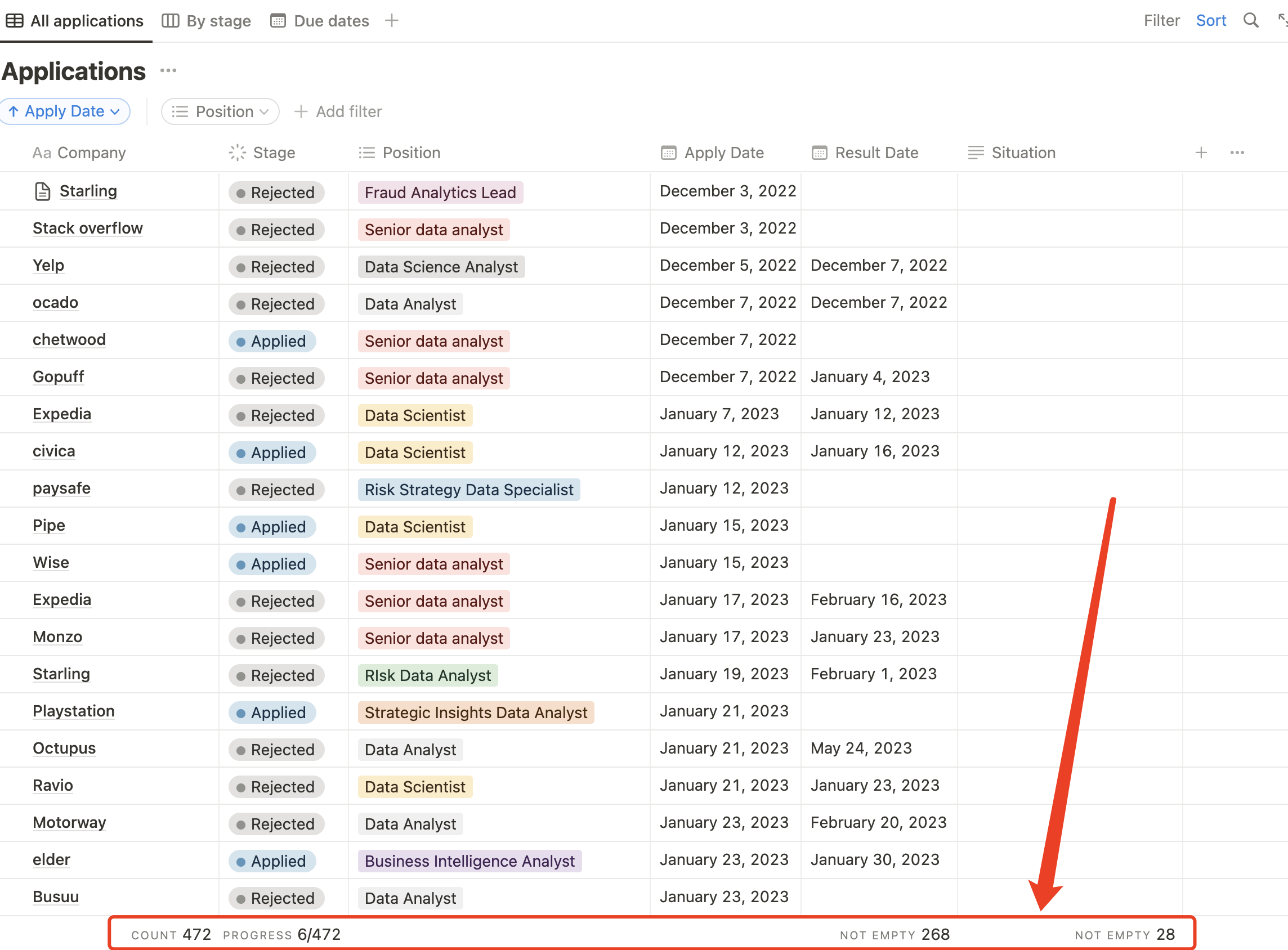
Task: Switch to Due dates tab
Action: click(x=320, y=21)
